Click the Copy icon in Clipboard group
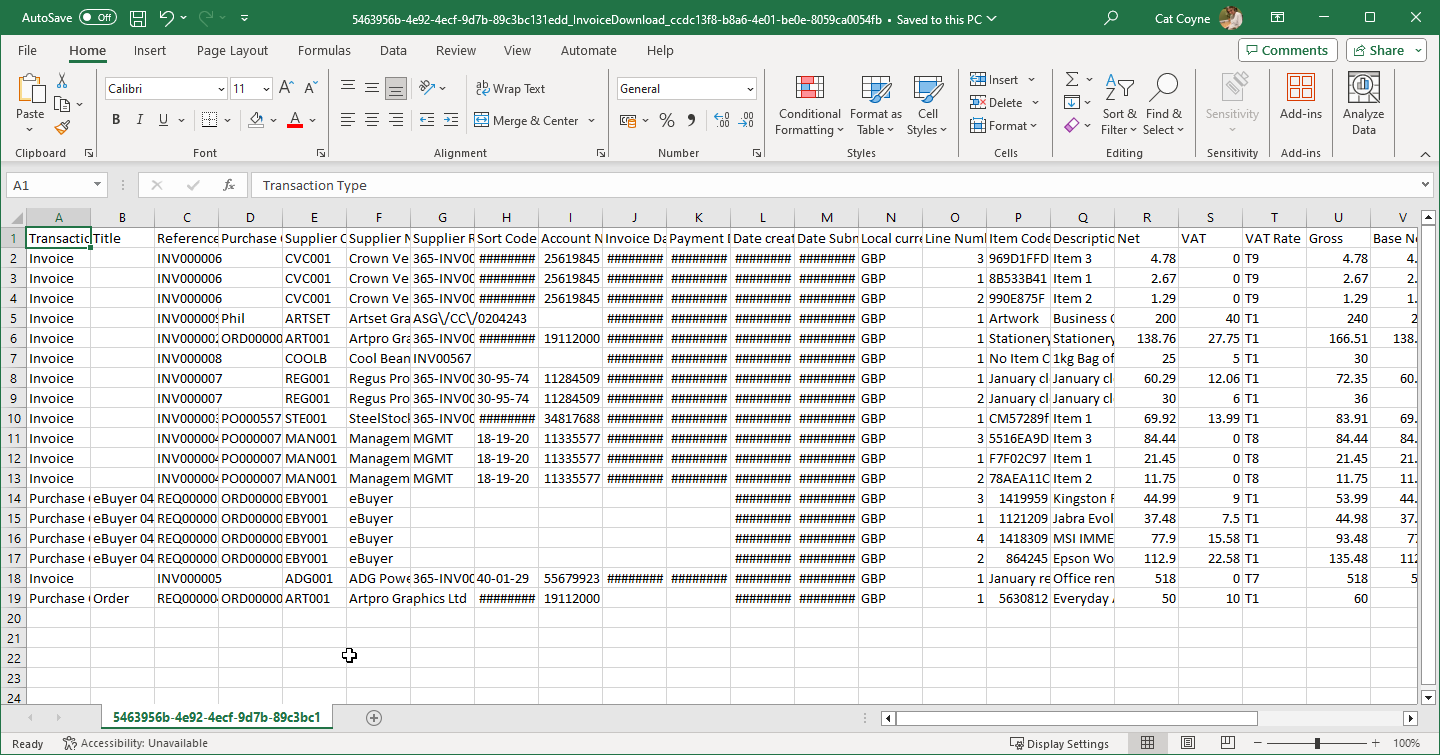Viewport: 1440px width, 755px height. [x=62, y=104]
